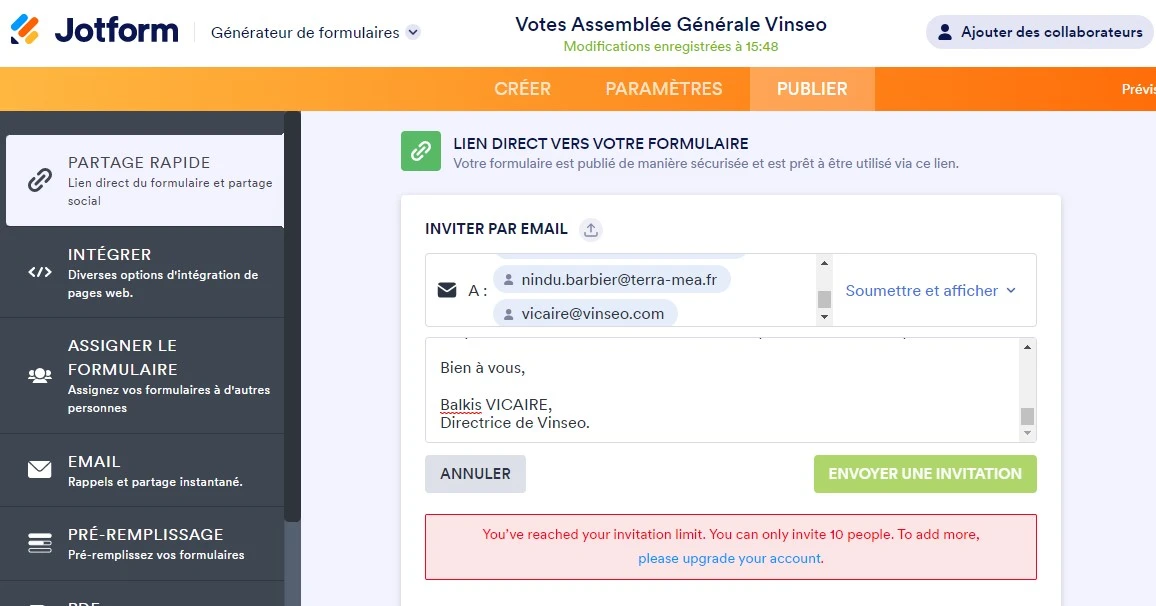Click the Assigner le formulaire people icon
The height and width of the screenshot is (606, 1156).
point(40,376)
